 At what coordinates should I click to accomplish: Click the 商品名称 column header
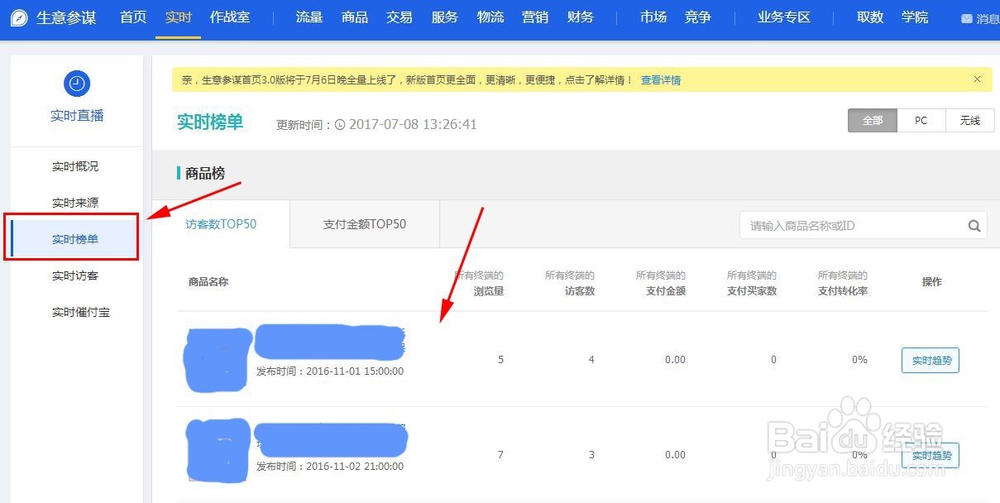pos(209,282)
